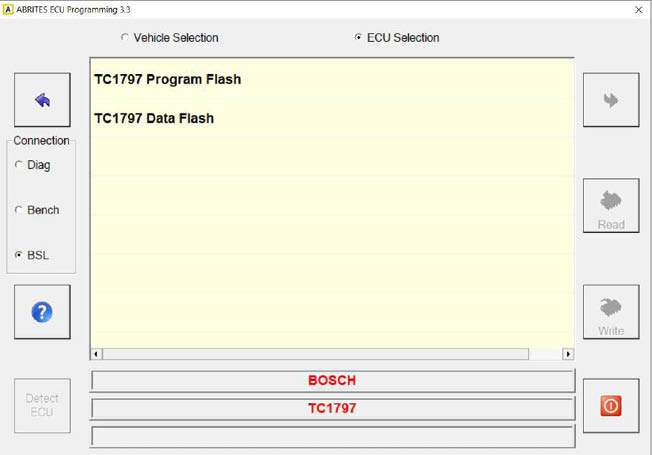
Task: Click the grey forward arrow button
Action: (x=610, y=100)
